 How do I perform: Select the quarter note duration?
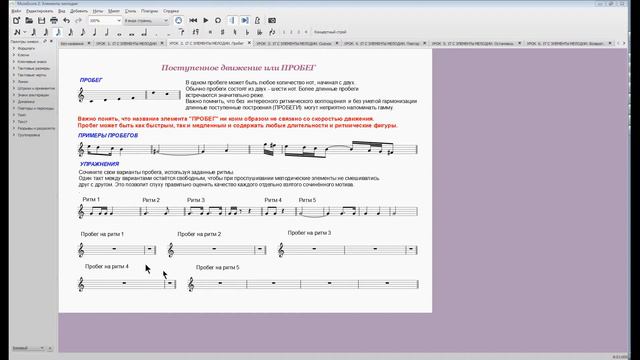tap(95, 32)
